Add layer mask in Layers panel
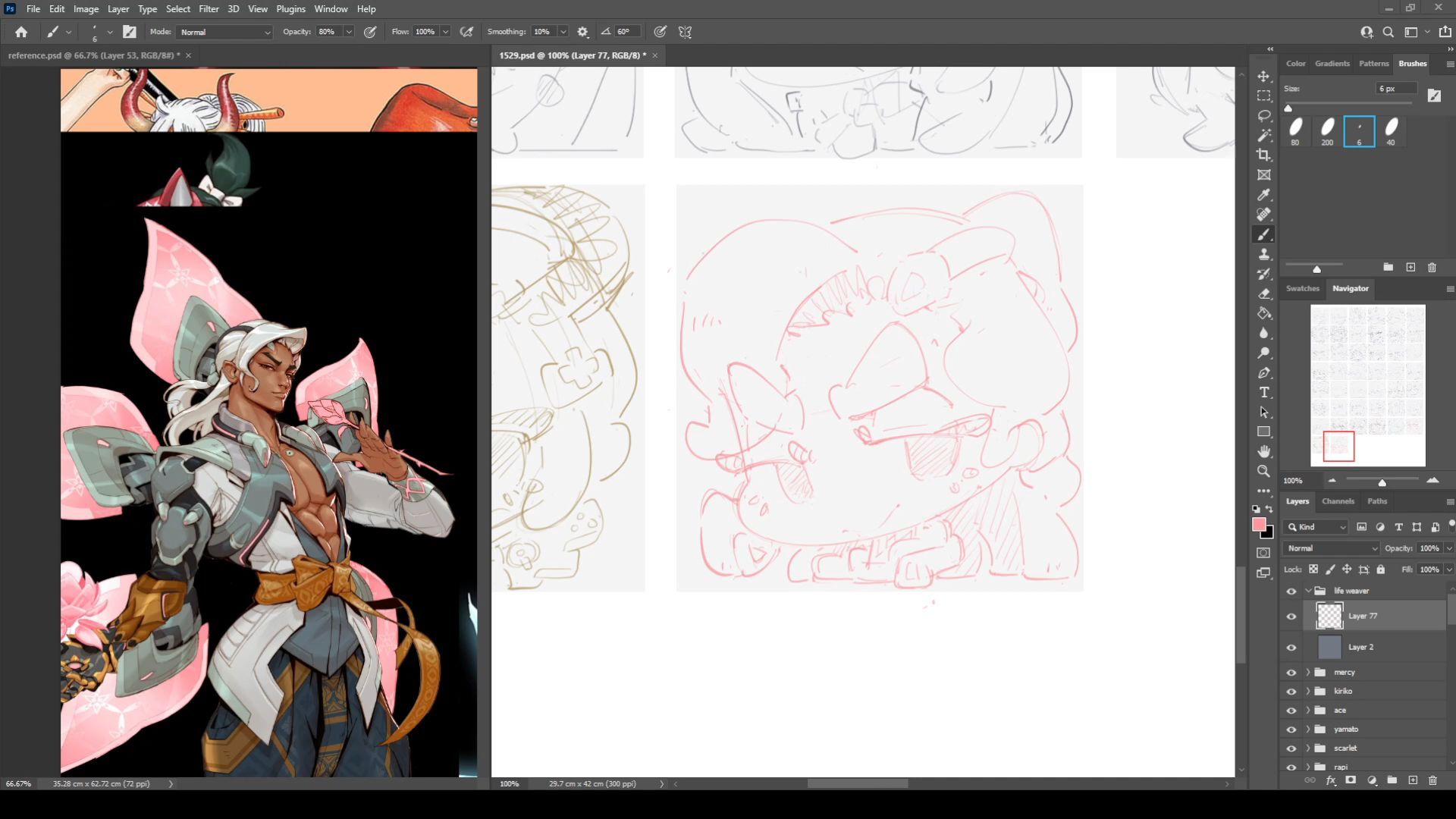 (1351, 780)
